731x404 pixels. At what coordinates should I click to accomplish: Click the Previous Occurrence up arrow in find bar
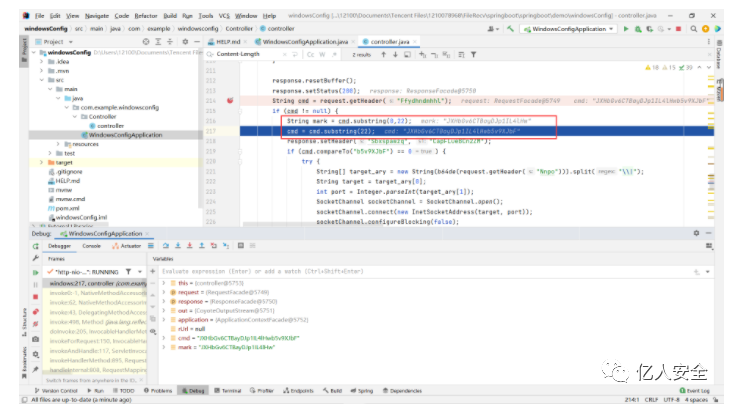(x=383, y=55)
